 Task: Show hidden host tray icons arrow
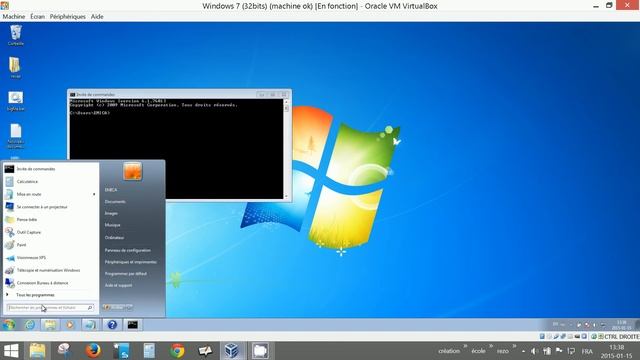(523, 351)
